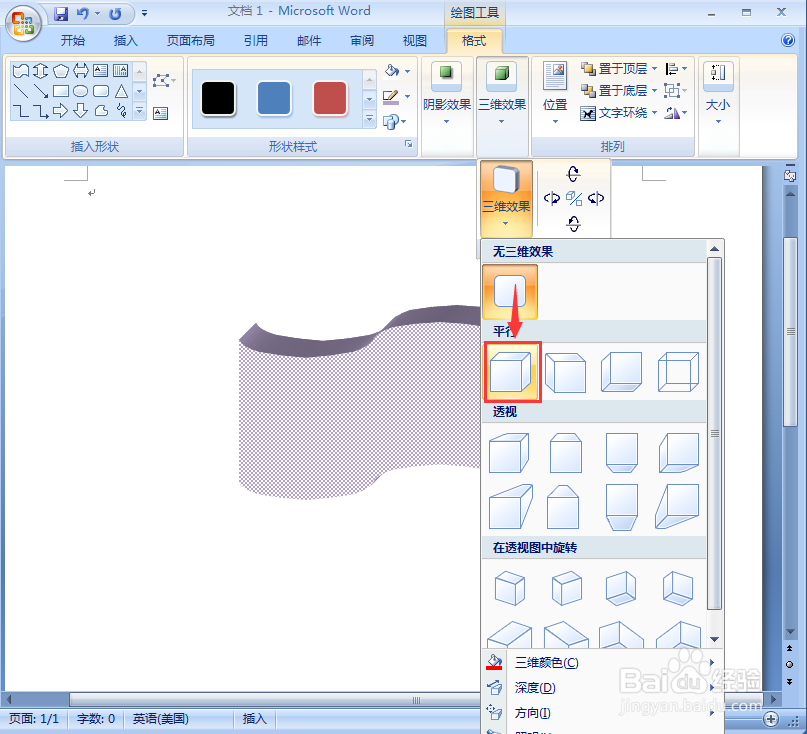Open Shape Outline dropdown arrow

(x=407, y=96)
